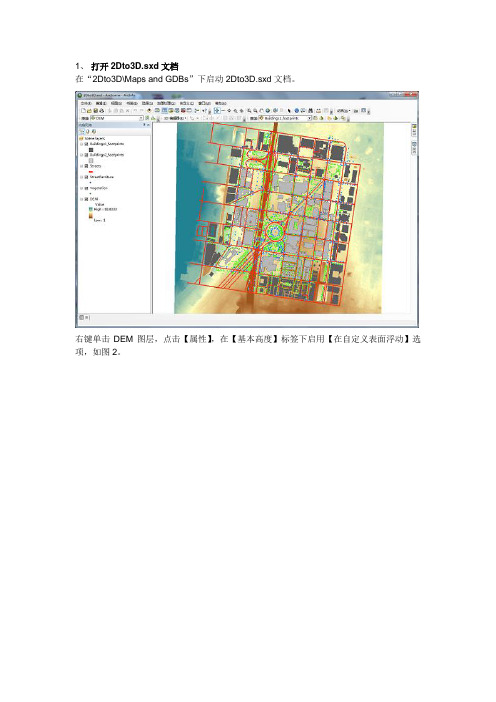Click the Streets layer name
Screen dimensions: 496x702
95,166
